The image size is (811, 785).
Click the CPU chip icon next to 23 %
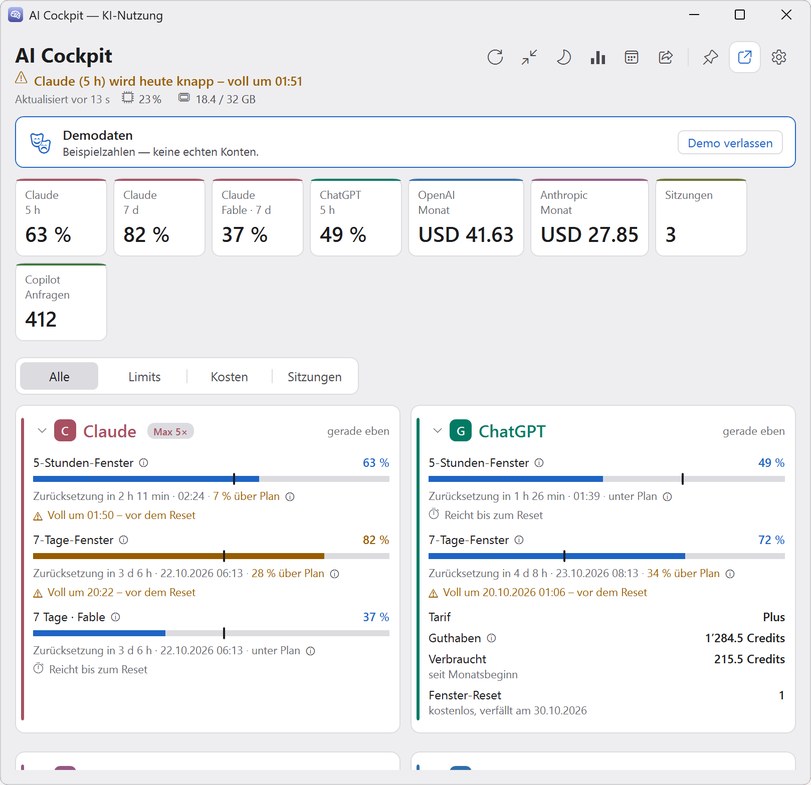point(128,98)
